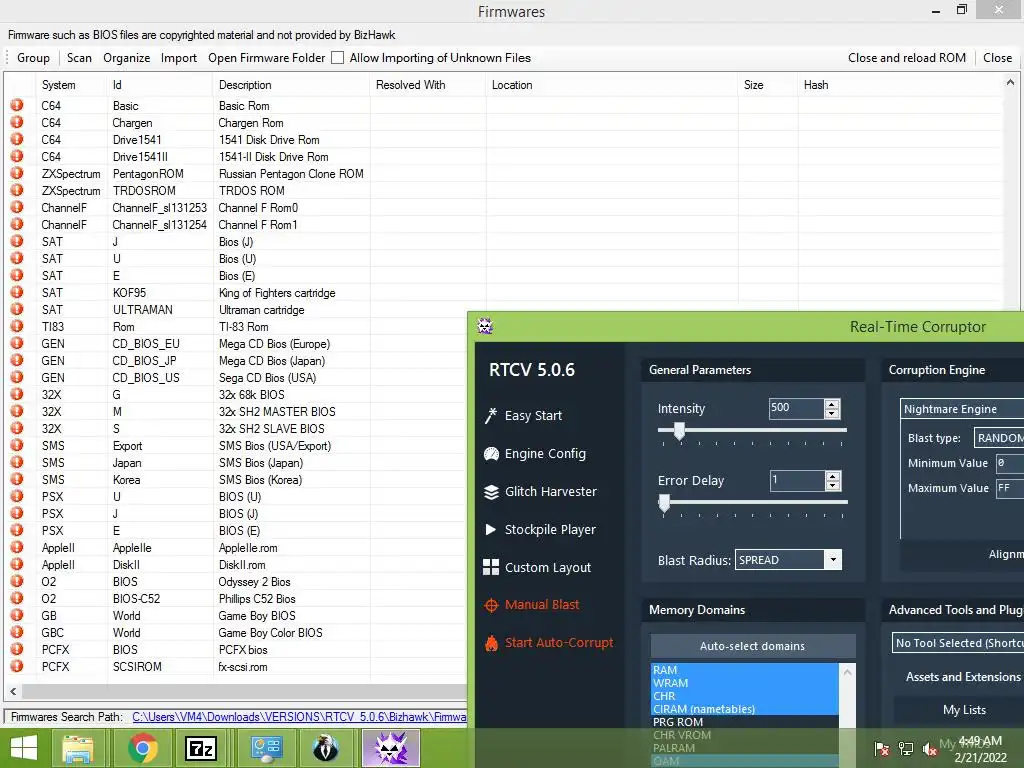Click Open Firmware Folder
Image resolution: width=1024 pixels, height=768 pixels.
tap(266, 57)
